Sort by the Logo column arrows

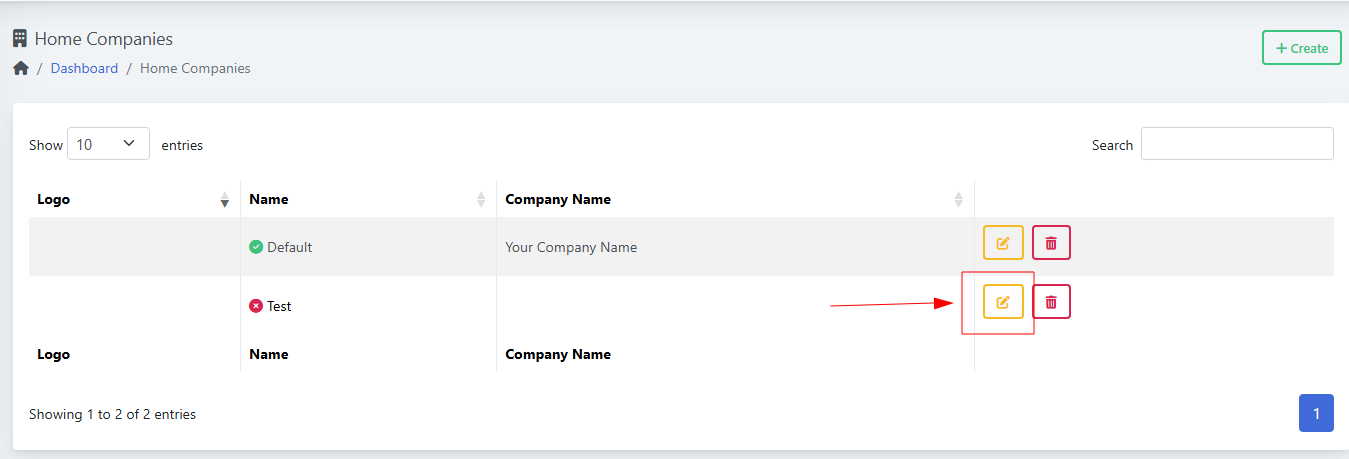[224, 200]
